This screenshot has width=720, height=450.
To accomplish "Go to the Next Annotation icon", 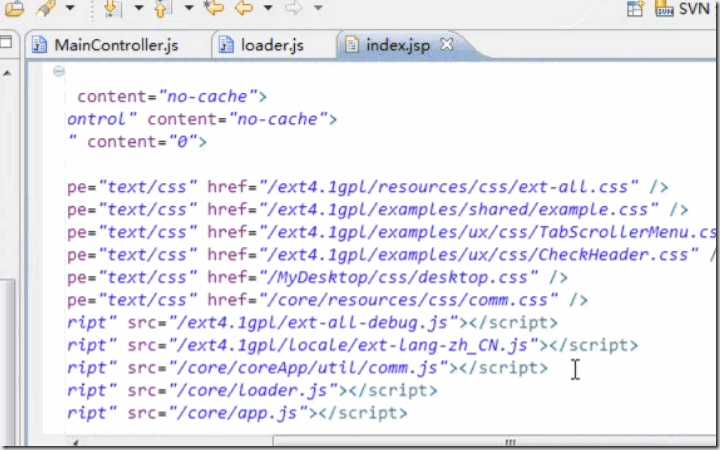I will [x=112, y=8].
